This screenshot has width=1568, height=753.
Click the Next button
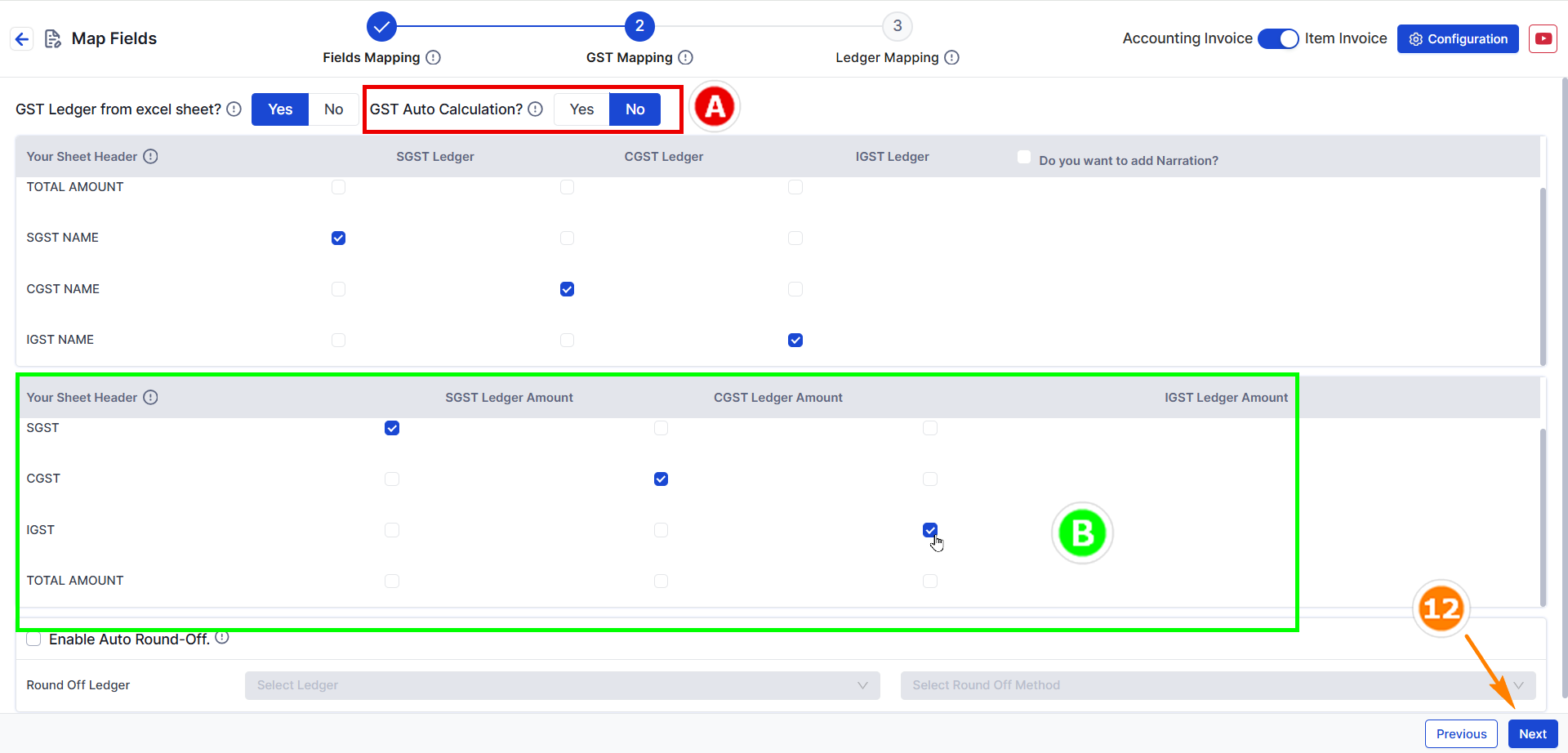[1533, 733]
